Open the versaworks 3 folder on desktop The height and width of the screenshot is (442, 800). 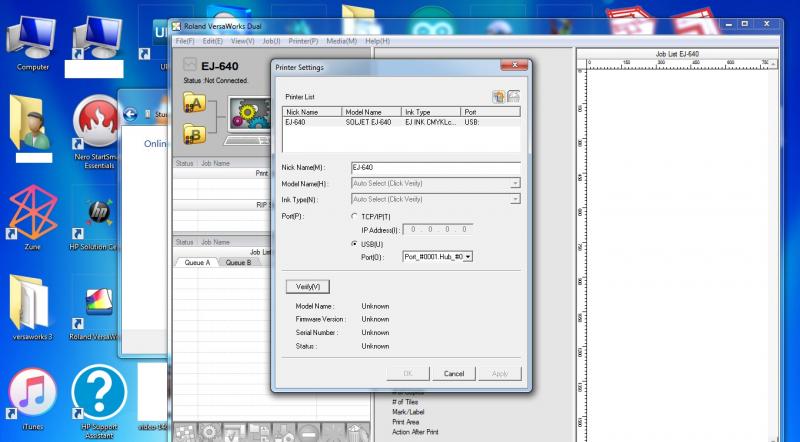[32, 308]
